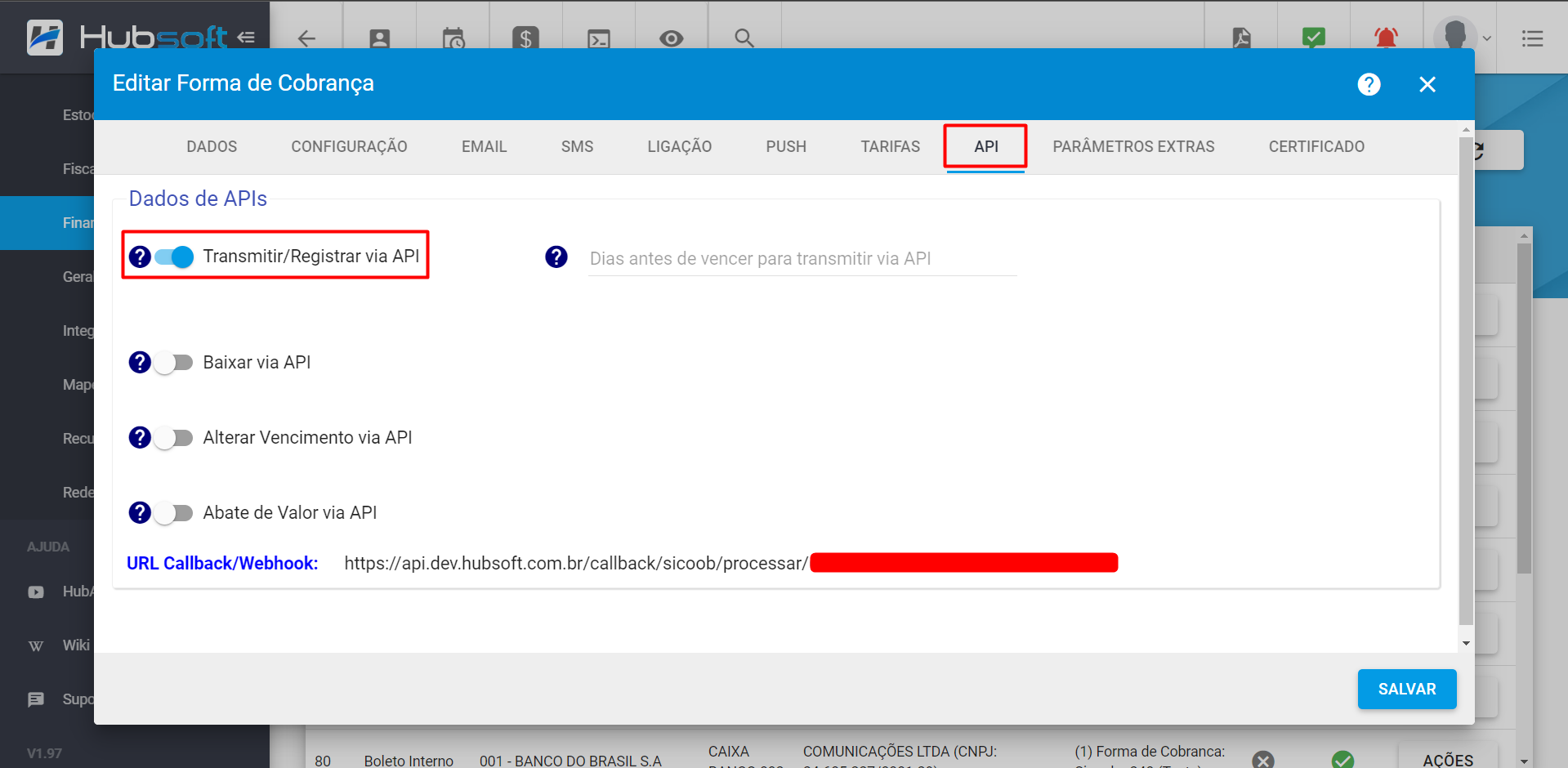Viewport: 1568px width, 768px height.
Task: Switch to the TARIFAS tab
Action: pyautogui.click(x=890, y=146)
